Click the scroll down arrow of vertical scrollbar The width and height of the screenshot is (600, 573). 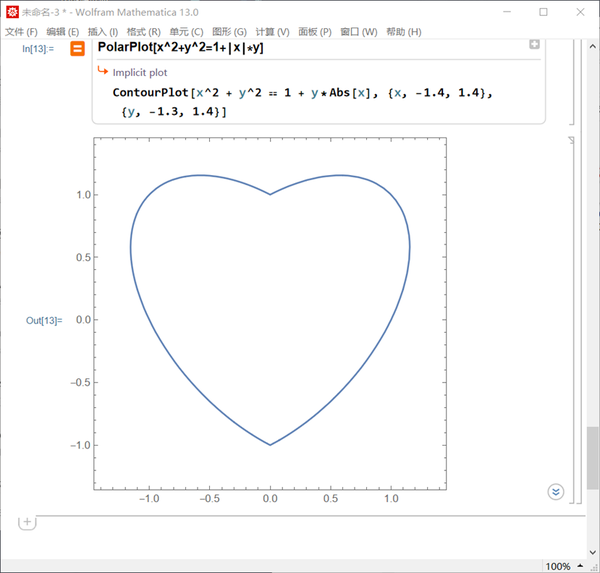pos(592,552)
